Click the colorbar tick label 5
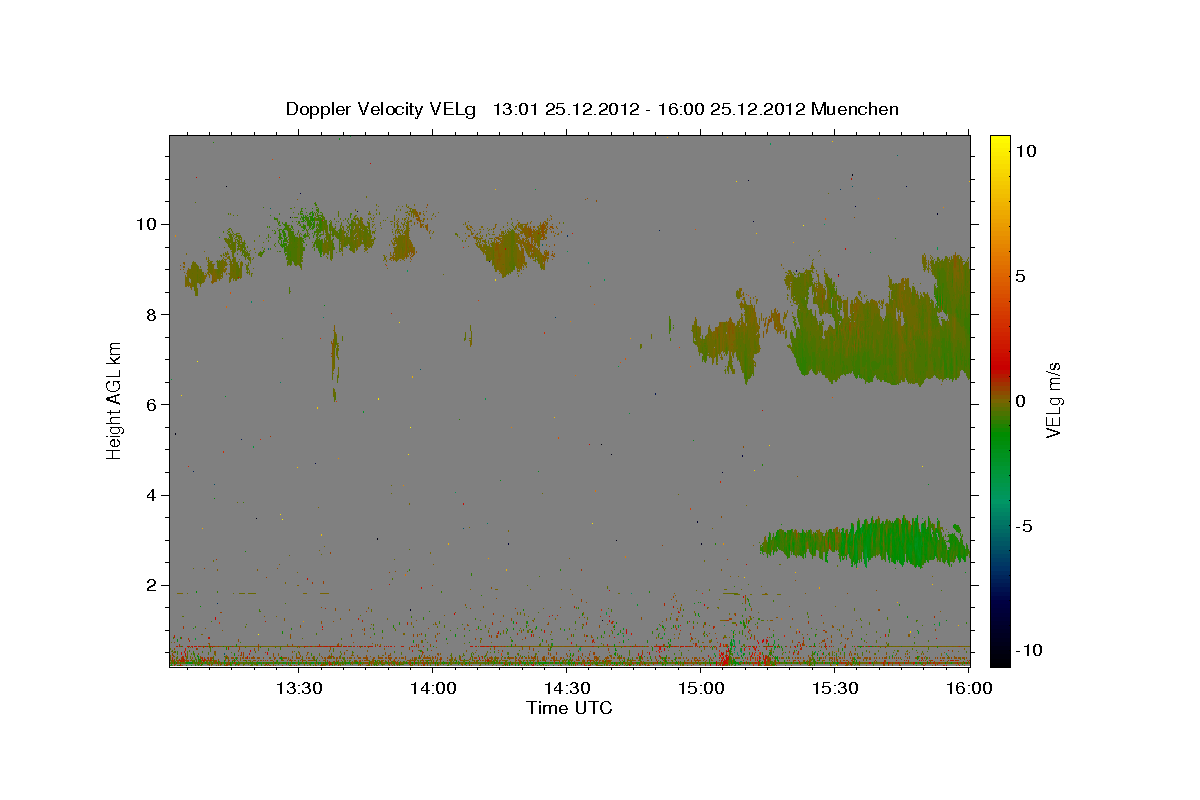Viewport: 1200px width, 800px height. [x=1021, y=276]
